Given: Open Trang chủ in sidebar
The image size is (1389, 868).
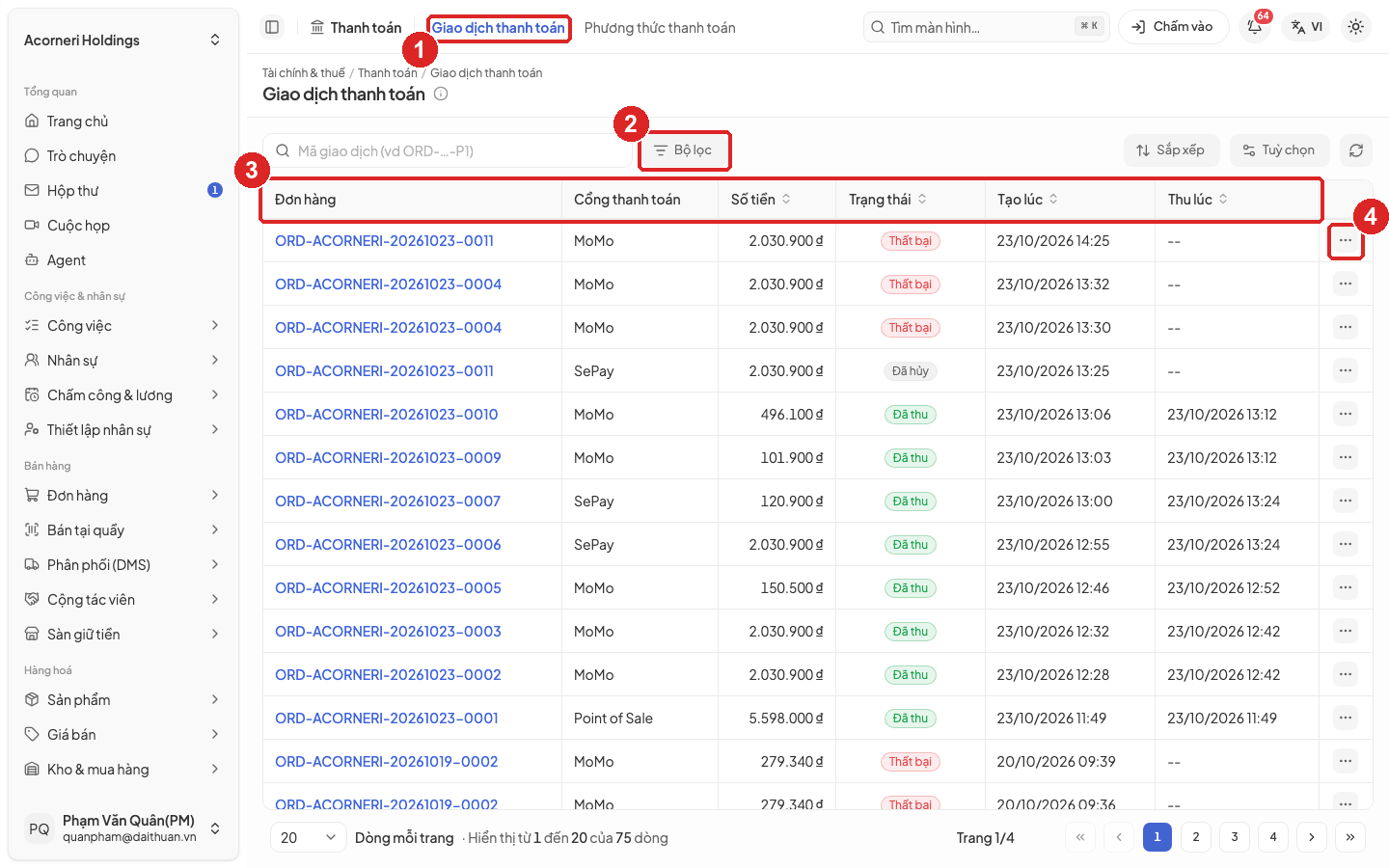Looking at the screenshot, I should [123, 122].
